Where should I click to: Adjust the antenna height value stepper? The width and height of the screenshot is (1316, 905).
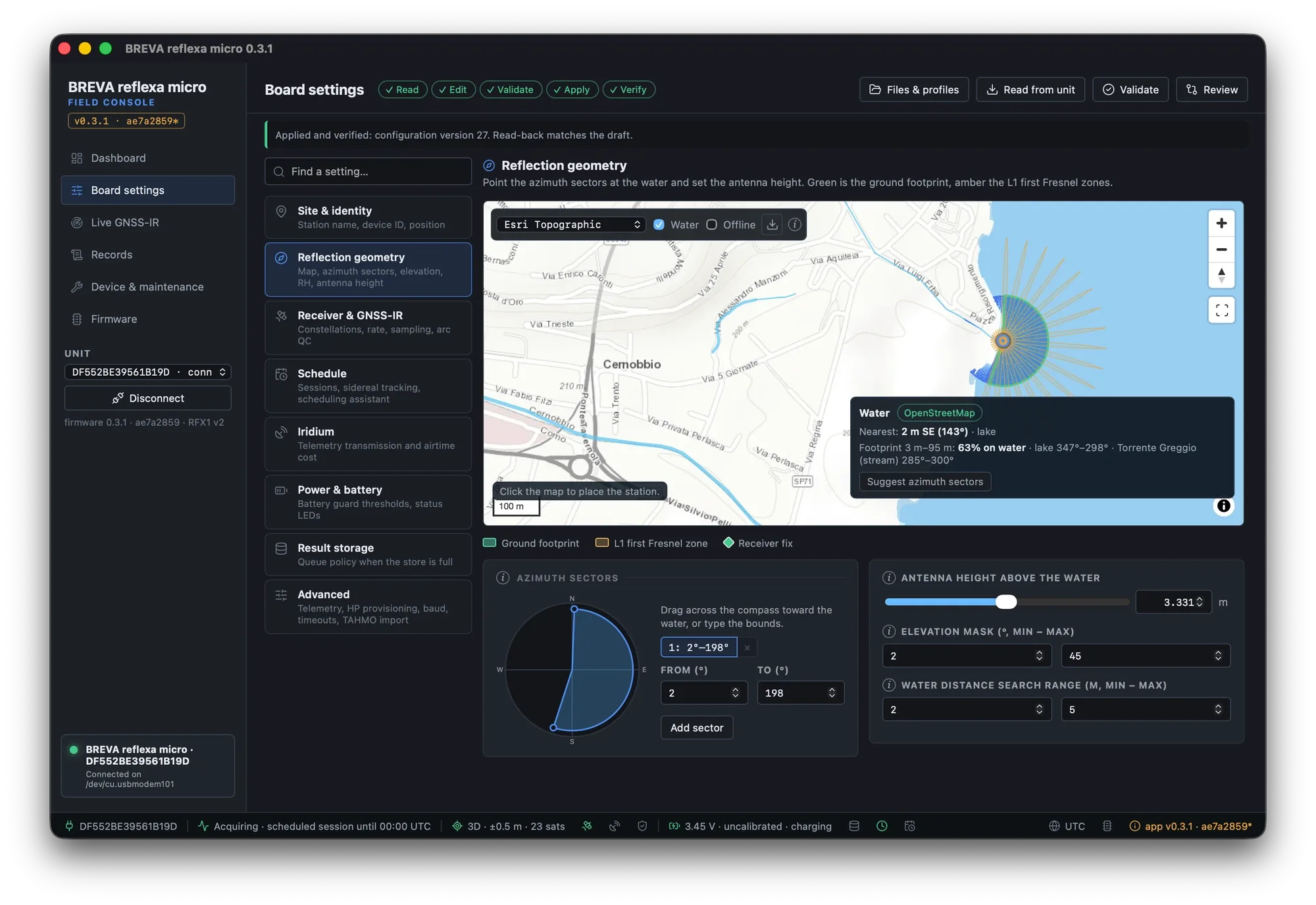point(1200,602)
